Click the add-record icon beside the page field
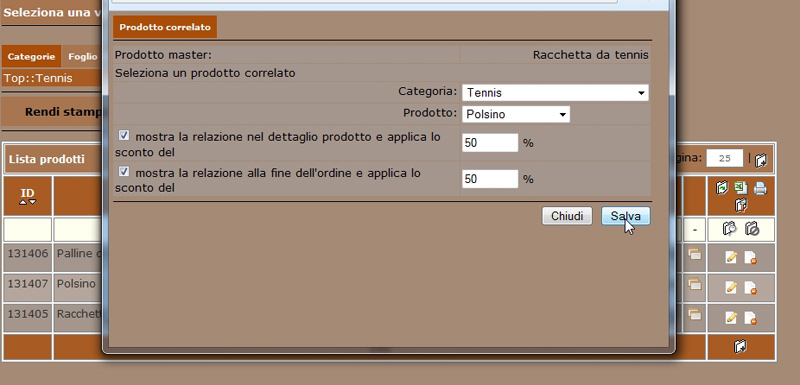The image size is (800, 385). pyautogui.click(x=761, y=160)
